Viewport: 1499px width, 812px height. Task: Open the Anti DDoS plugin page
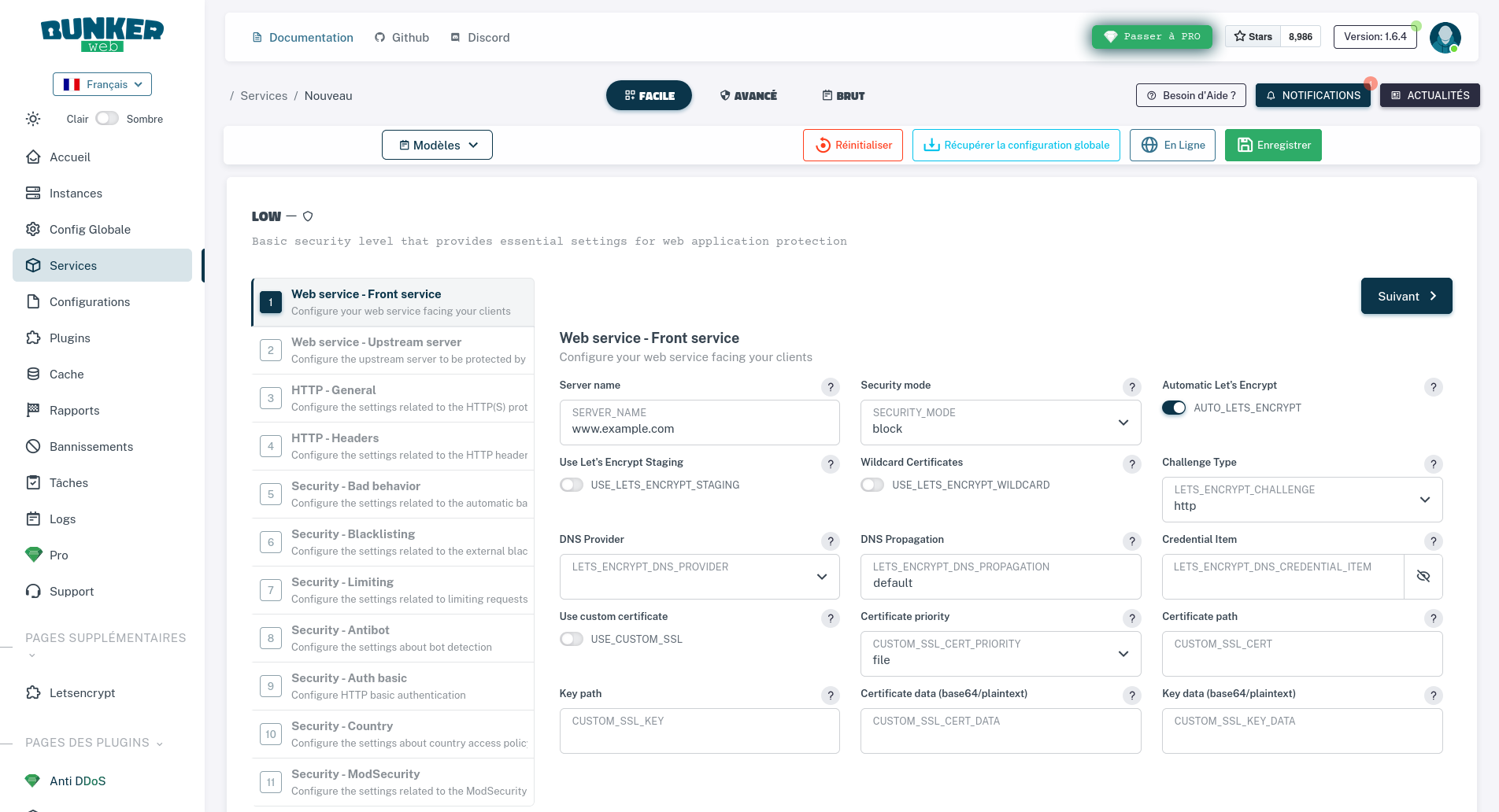[76, 781]
